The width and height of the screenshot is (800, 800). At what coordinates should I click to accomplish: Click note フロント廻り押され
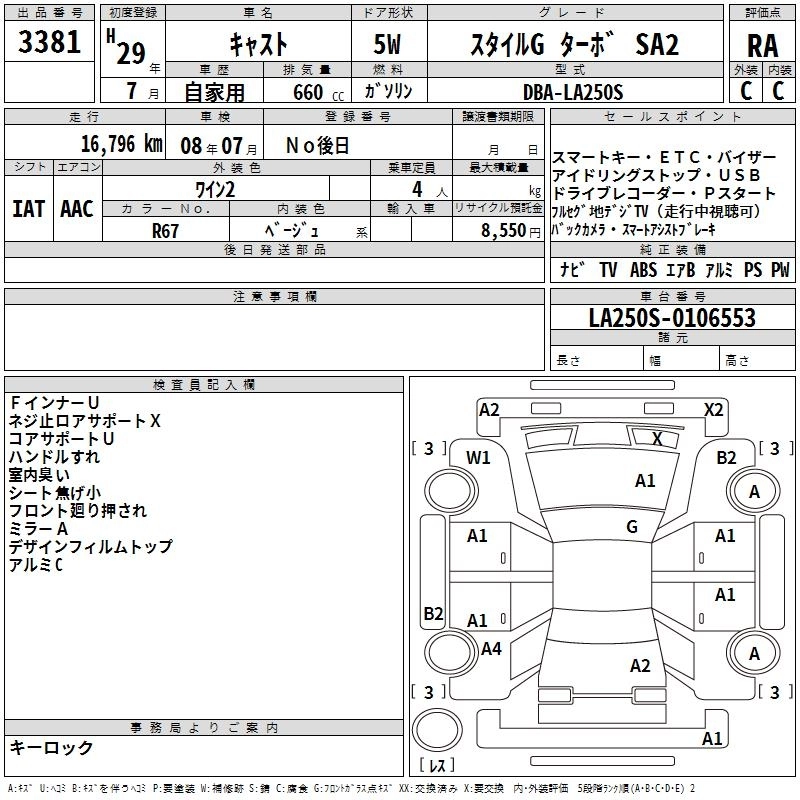(x=78, y=511)
